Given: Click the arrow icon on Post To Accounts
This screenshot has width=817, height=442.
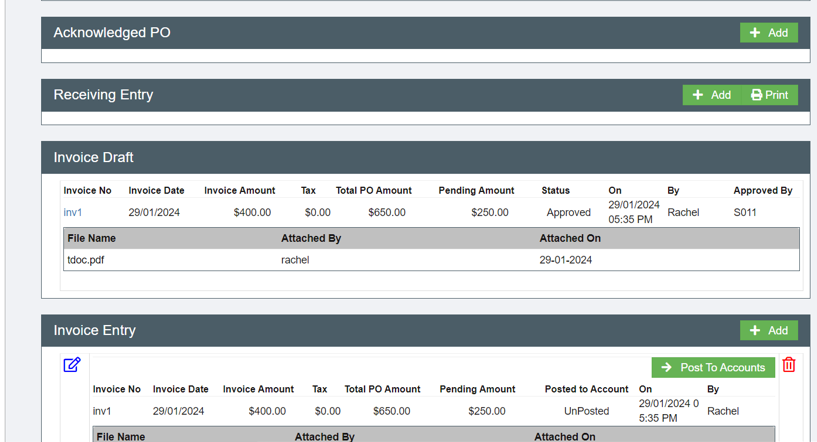Looking at the screenshot, I should coord(667,368).
